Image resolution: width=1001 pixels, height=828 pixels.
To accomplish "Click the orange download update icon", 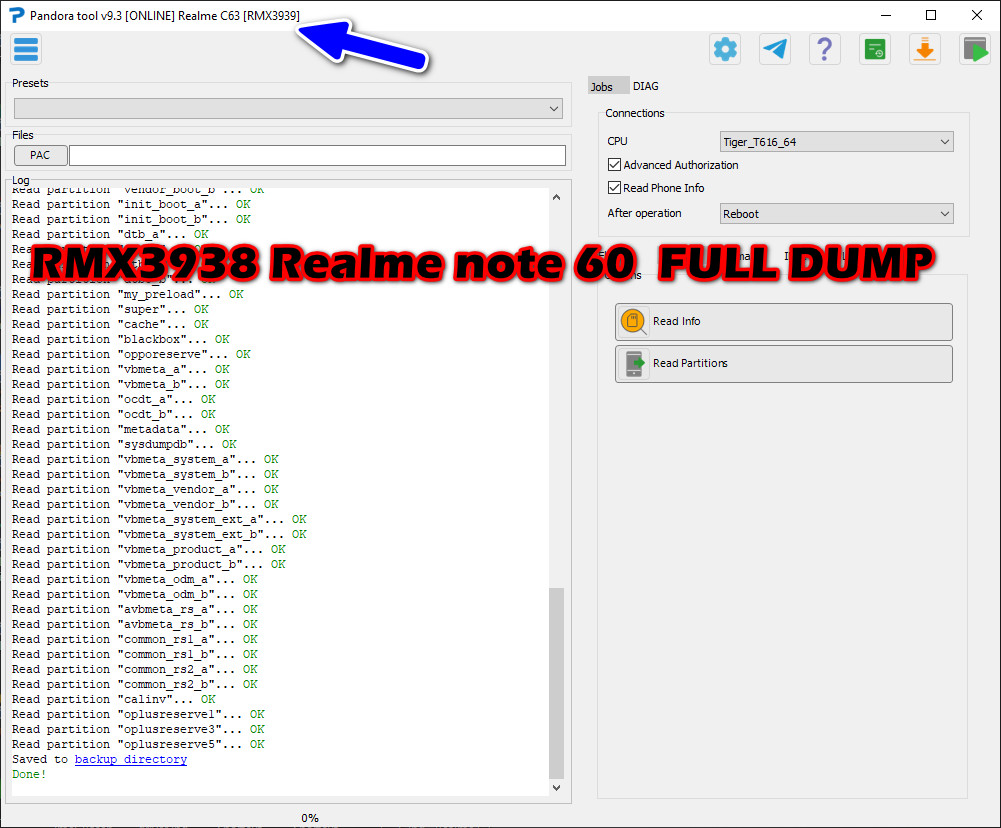I will pyautogui.click(x=925, y=48).
